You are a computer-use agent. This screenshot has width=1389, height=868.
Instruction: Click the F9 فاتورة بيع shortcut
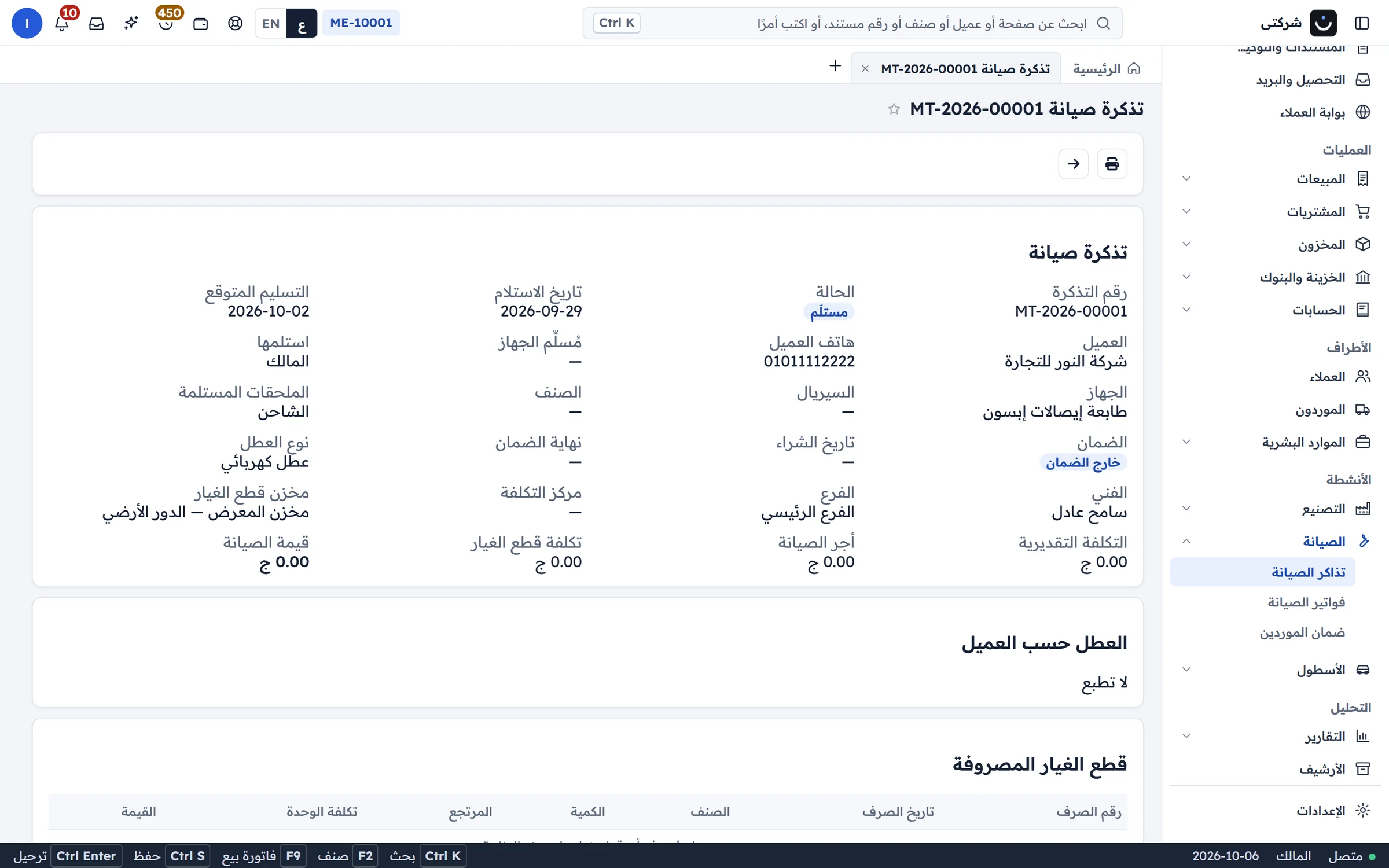(264, 856)
